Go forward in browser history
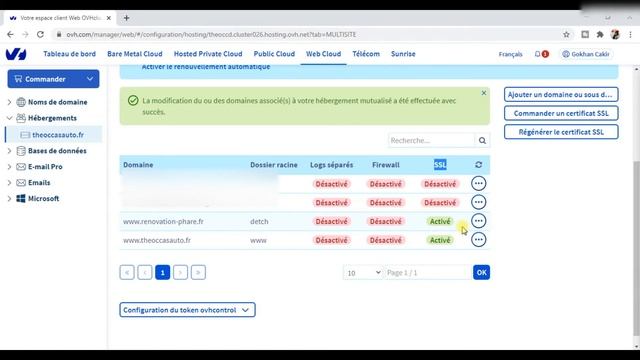Viewport: 640px width, 360px height. coord(25,35)
